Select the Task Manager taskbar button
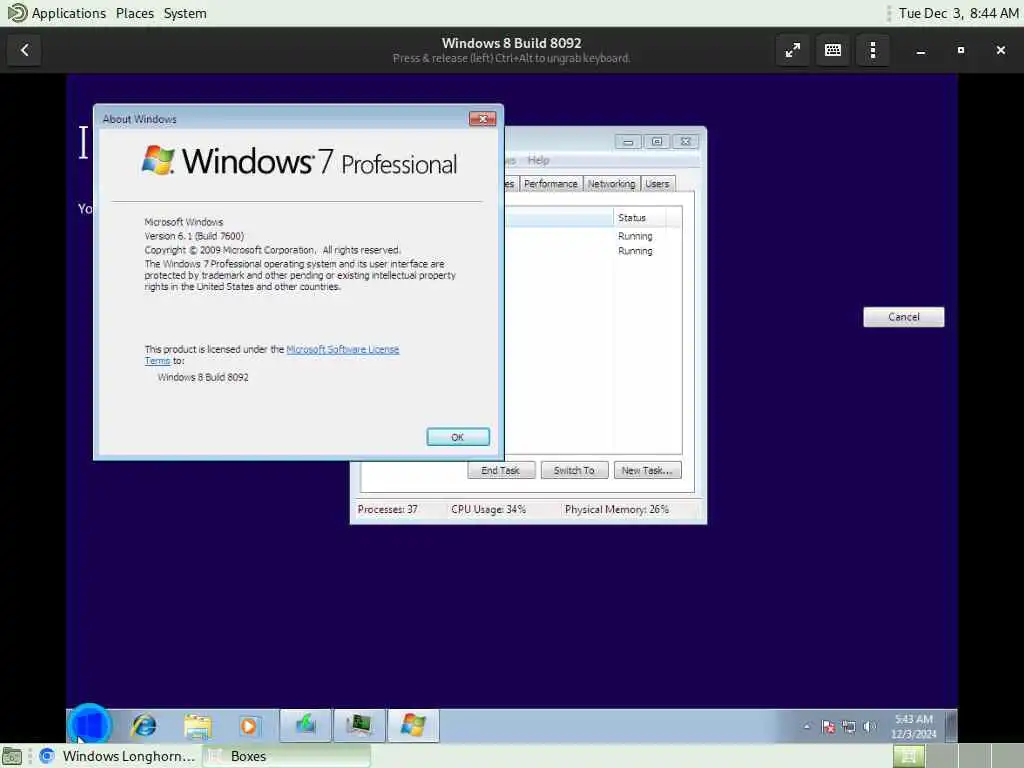 359,726
